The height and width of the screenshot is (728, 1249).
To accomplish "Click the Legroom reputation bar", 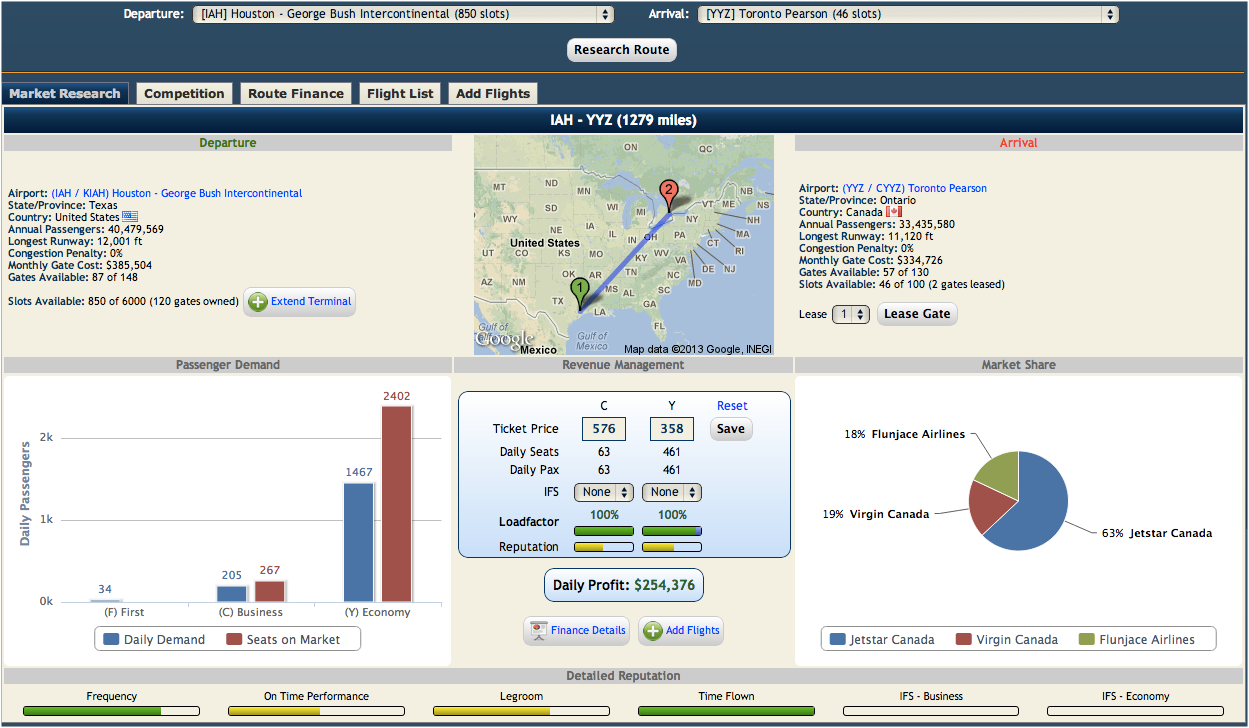I will coord(521,711).
